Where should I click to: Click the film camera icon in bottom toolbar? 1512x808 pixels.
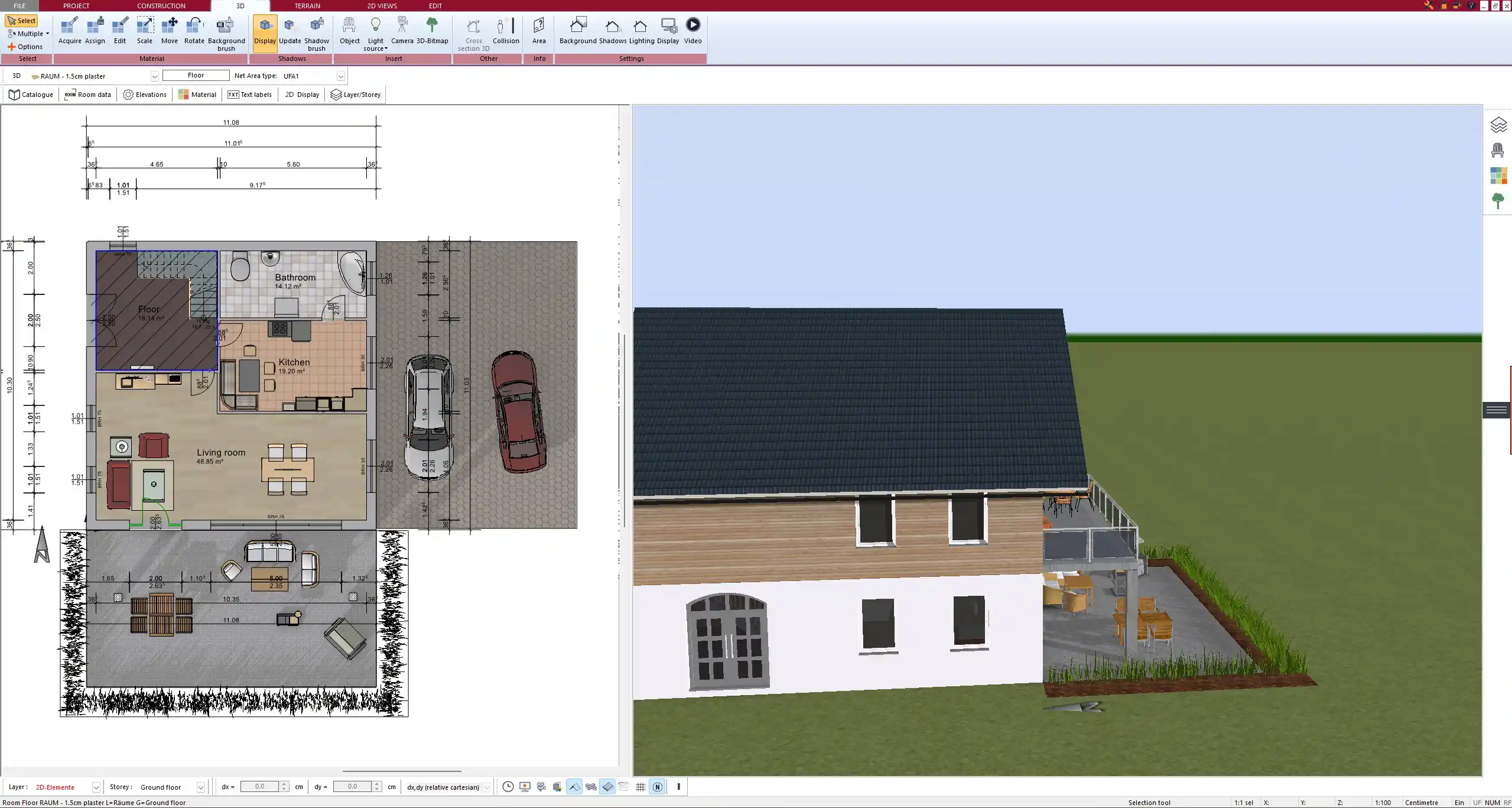(541, 787)
